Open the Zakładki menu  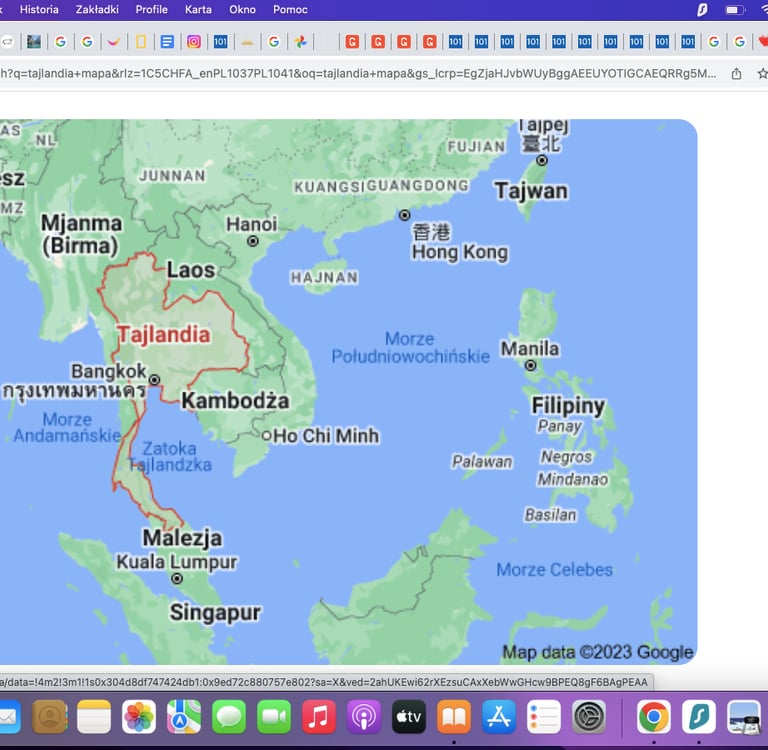[97, 10]
